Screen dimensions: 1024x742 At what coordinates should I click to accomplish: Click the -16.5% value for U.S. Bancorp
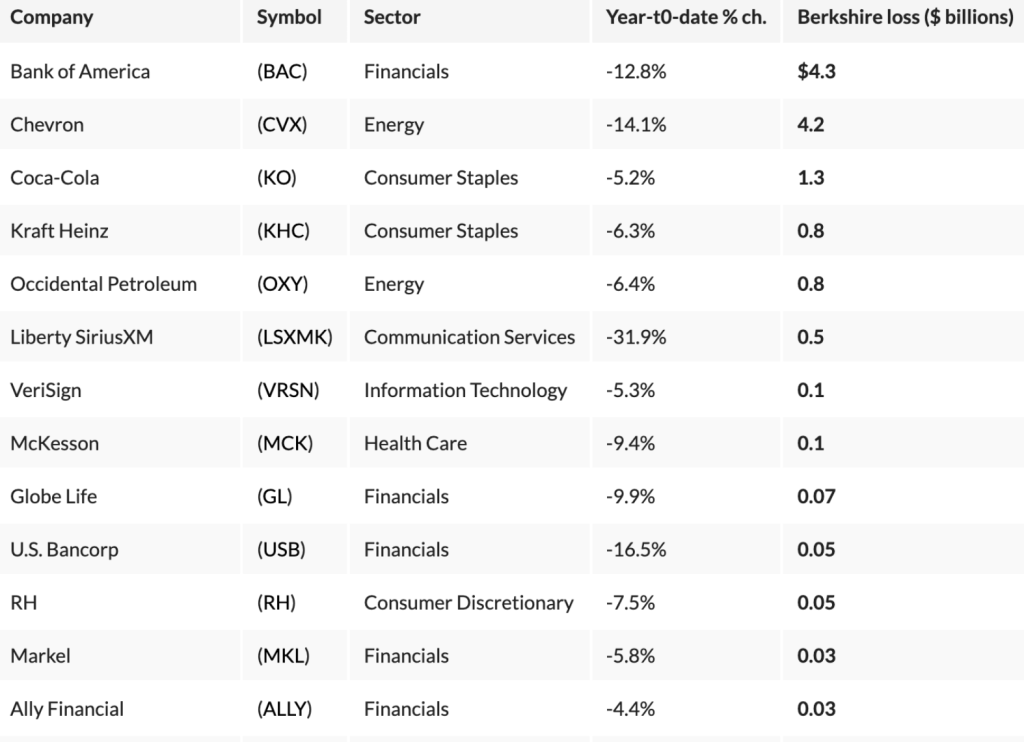pos(636,549)
